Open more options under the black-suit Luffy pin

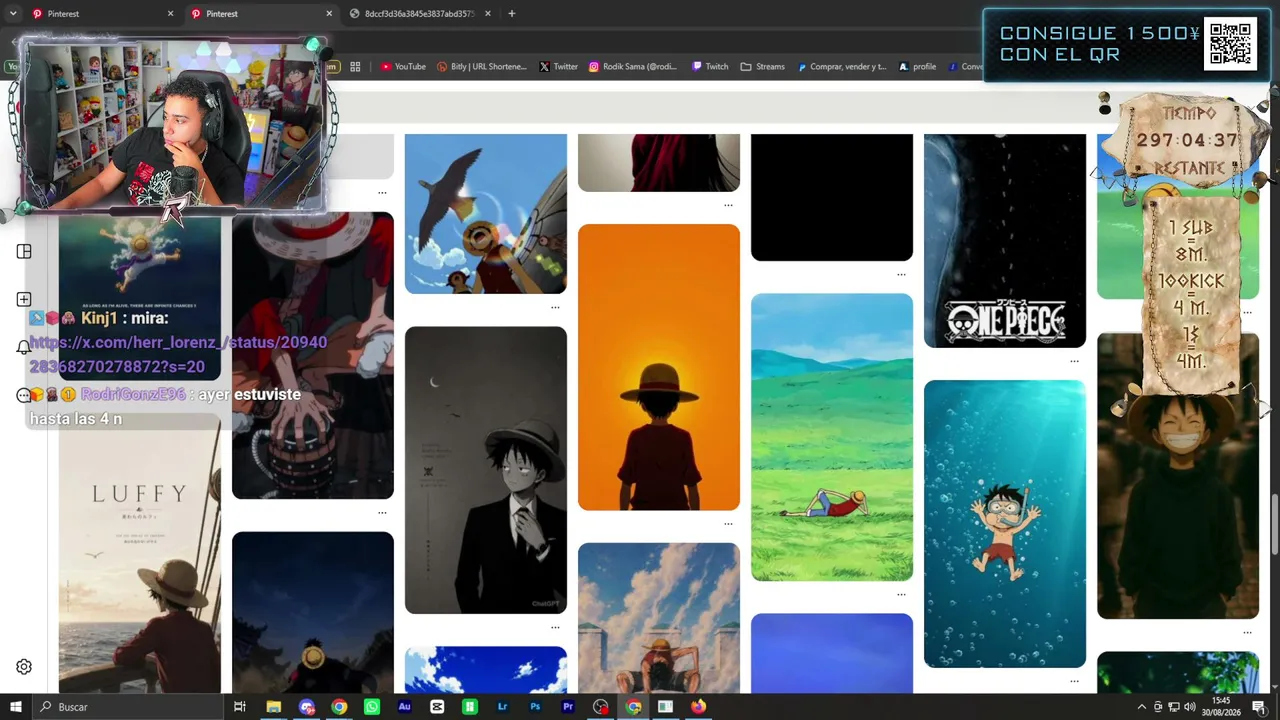pos(555,628)
